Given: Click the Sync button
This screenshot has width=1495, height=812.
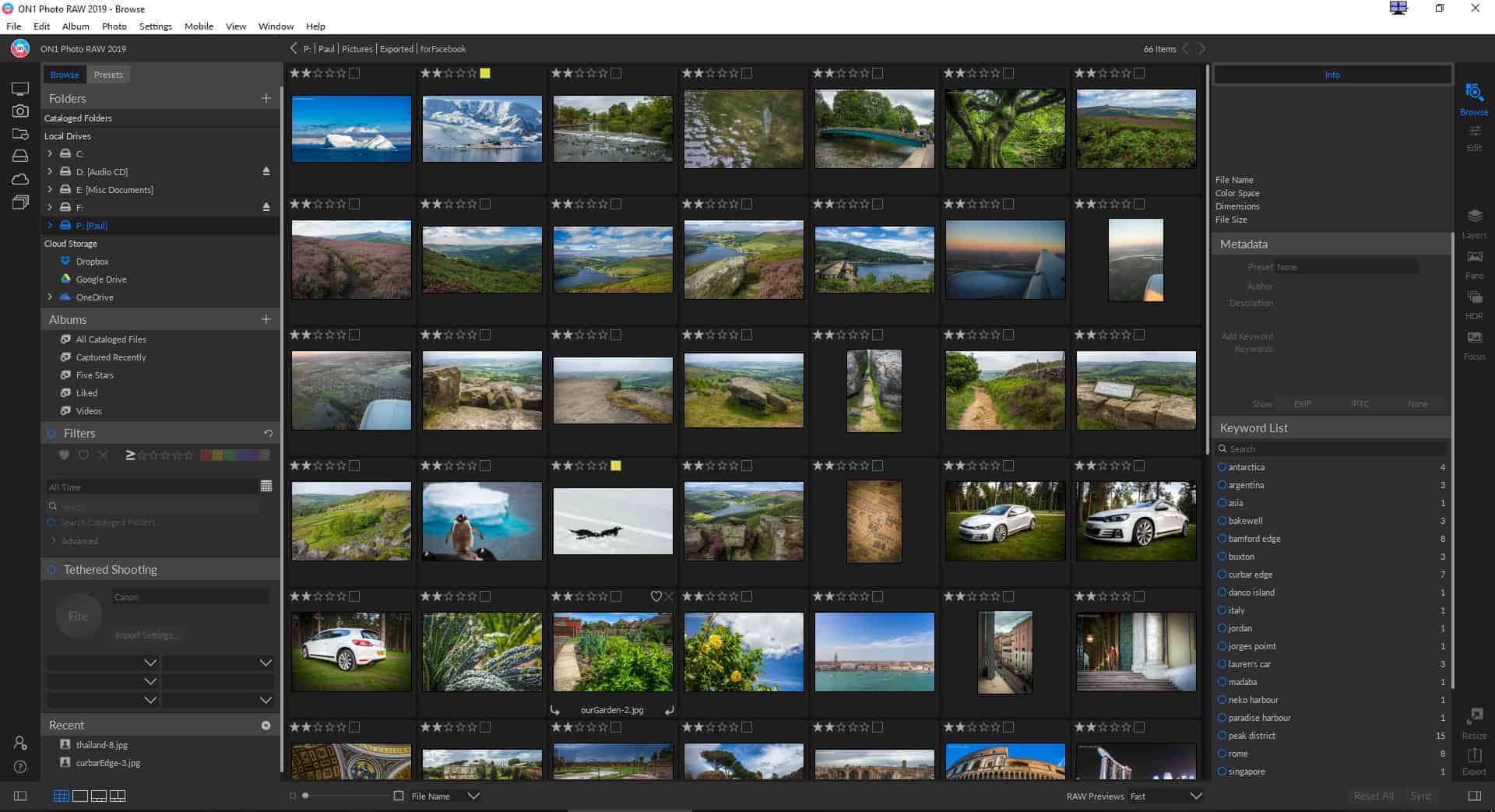Looking at the screenshot, I should (1421, 796).
